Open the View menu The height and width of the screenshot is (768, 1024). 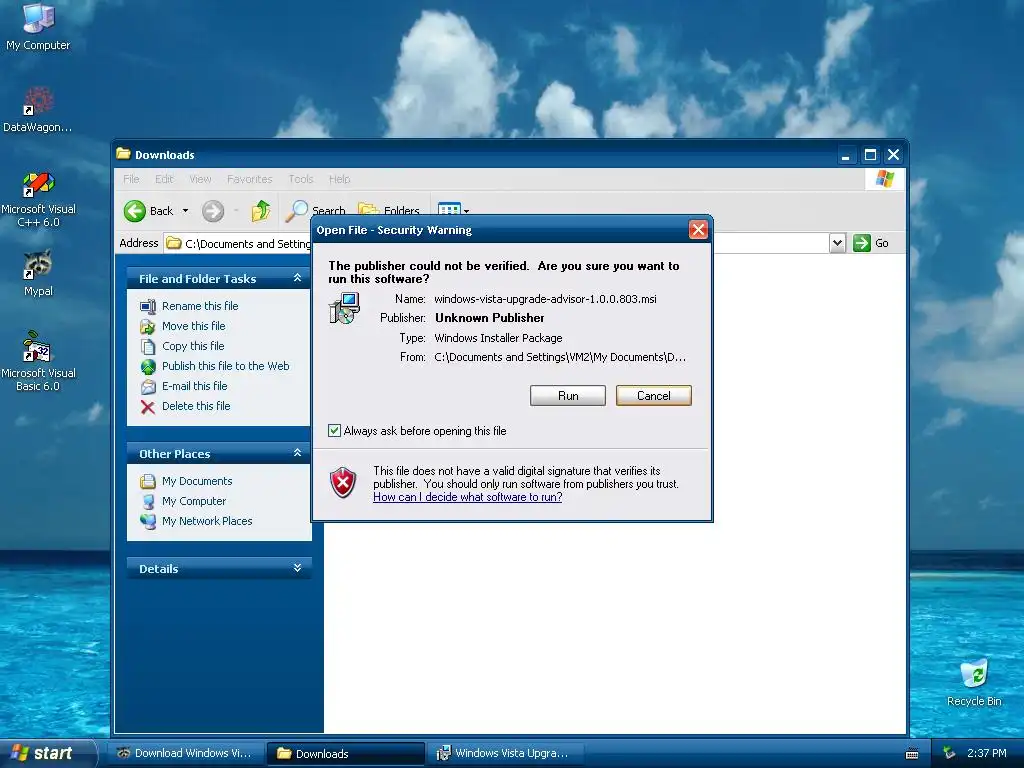200,179
